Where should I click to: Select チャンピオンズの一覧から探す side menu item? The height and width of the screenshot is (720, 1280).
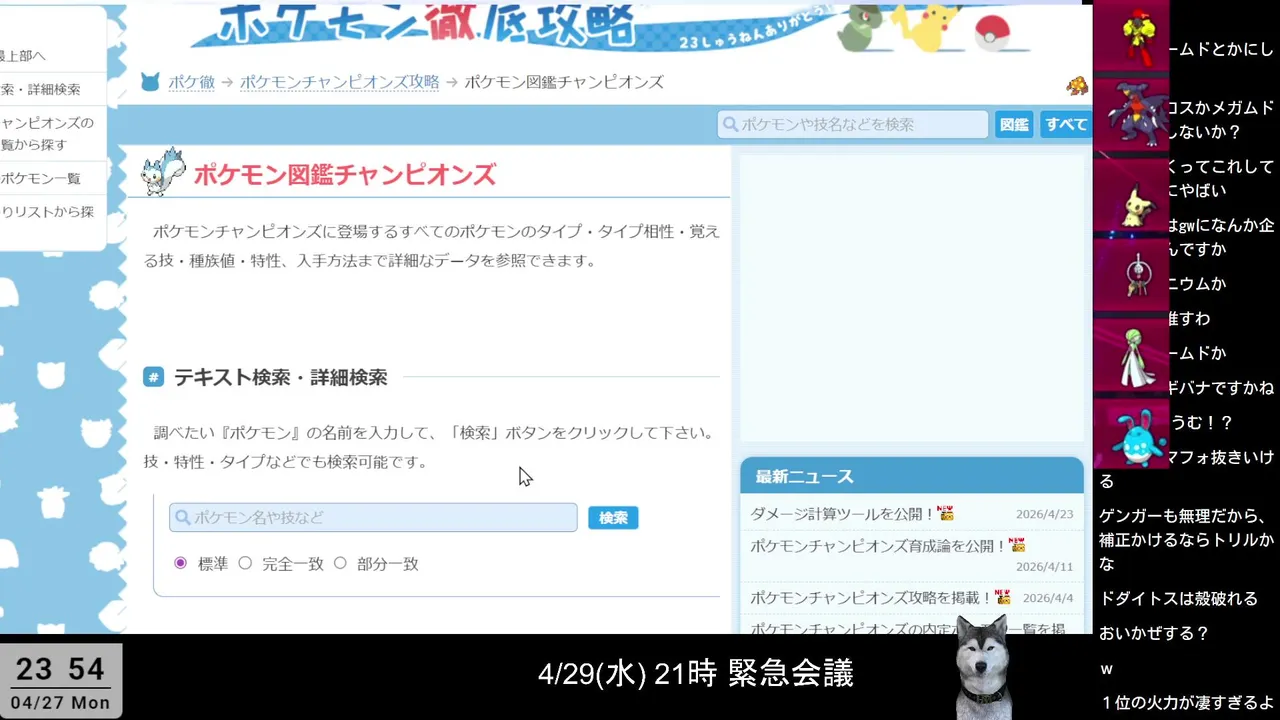pos(47,134)
